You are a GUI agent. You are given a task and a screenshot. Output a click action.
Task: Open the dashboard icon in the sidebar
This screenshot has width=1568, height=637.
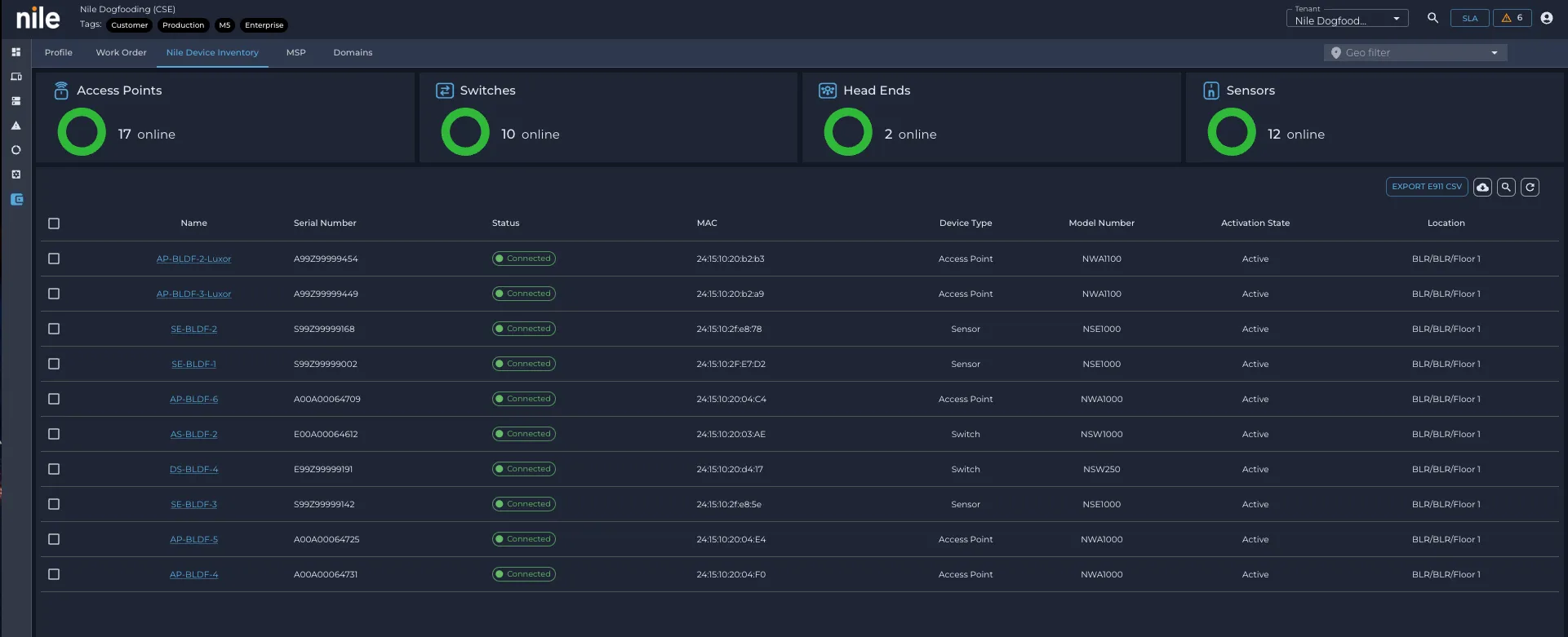16,52
